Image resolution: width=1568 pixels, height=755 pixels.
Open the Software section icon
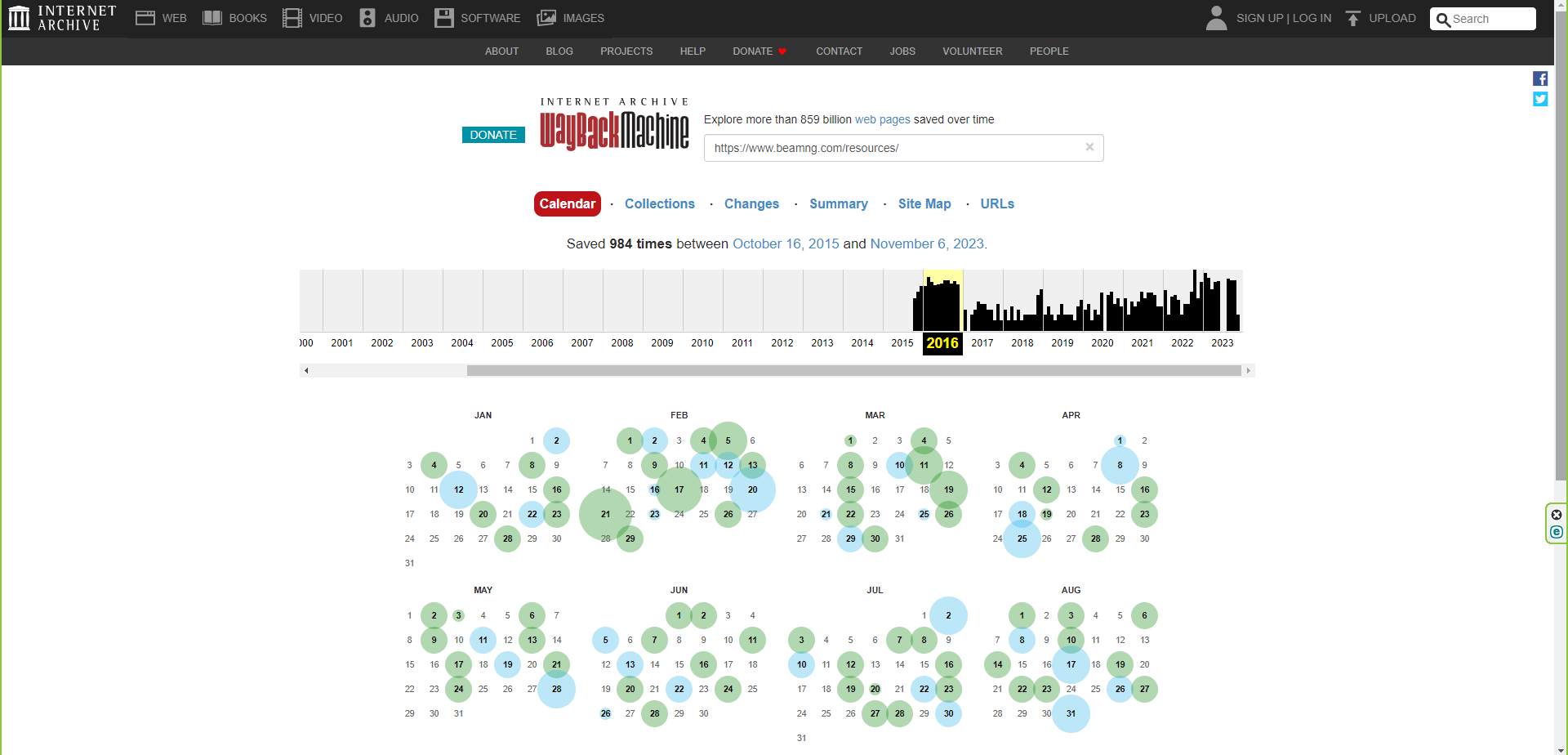pos(443,18)
